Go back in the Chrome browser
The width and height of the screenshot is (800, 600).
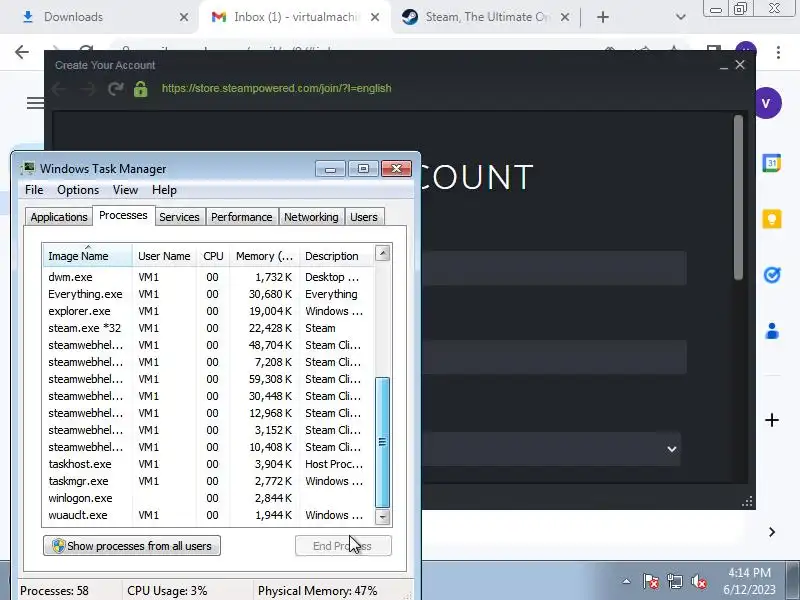click(22, 52)
